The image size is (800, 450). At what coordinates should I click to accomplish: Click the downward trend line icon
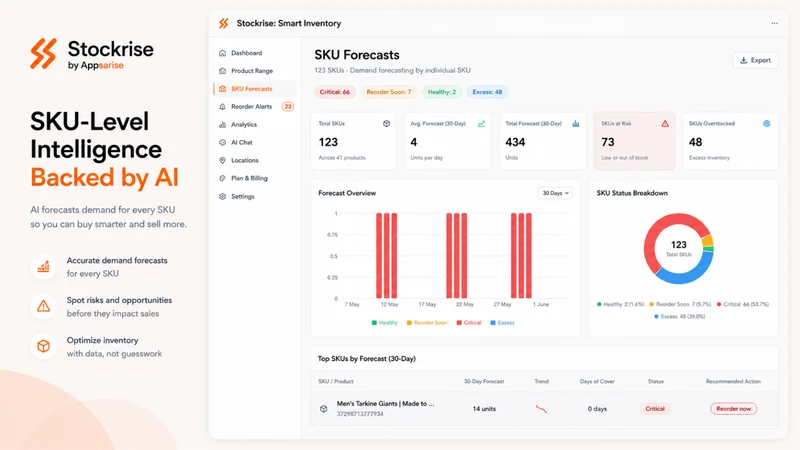coord(541,409)
